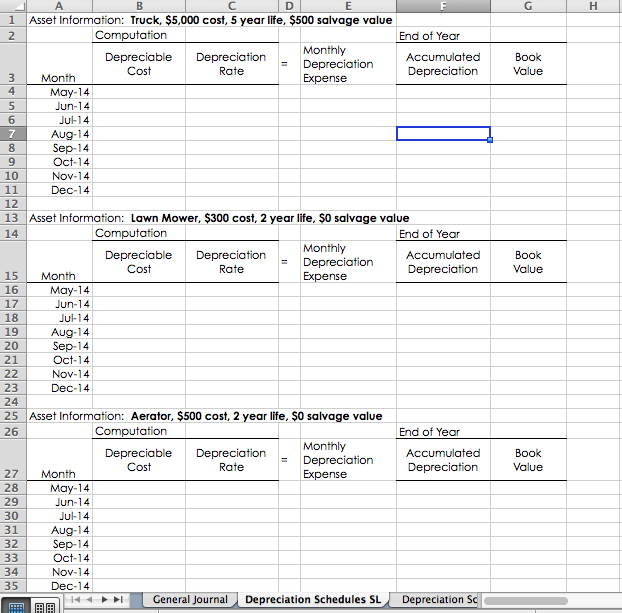Open the partially visible Depreciation Sc tab
The height and width of the screenshot is (613, 622).
[x=439, y=600]
